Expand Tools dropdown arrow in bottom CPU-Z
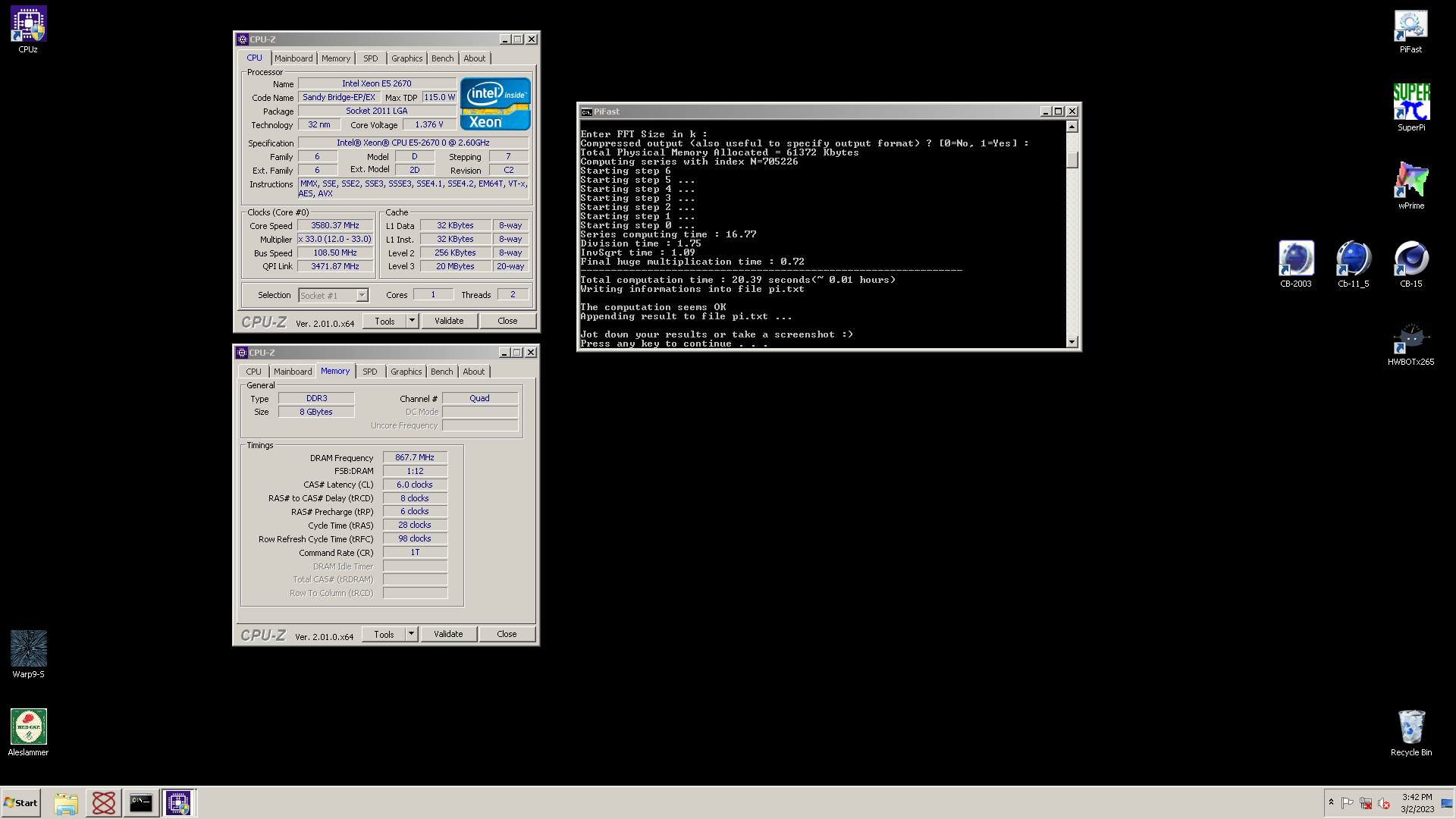Screen dimensions: 1456x819 click(x=411, y=634)
